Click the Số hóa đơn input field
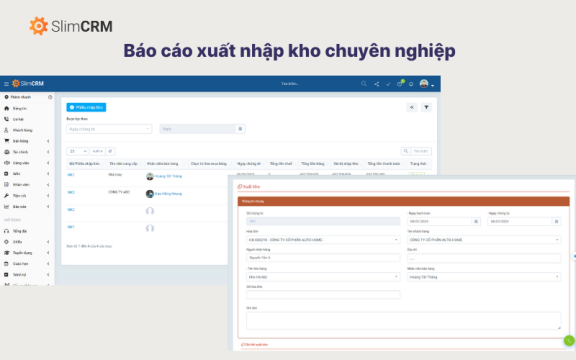The image size is (576, 360). 323,295
